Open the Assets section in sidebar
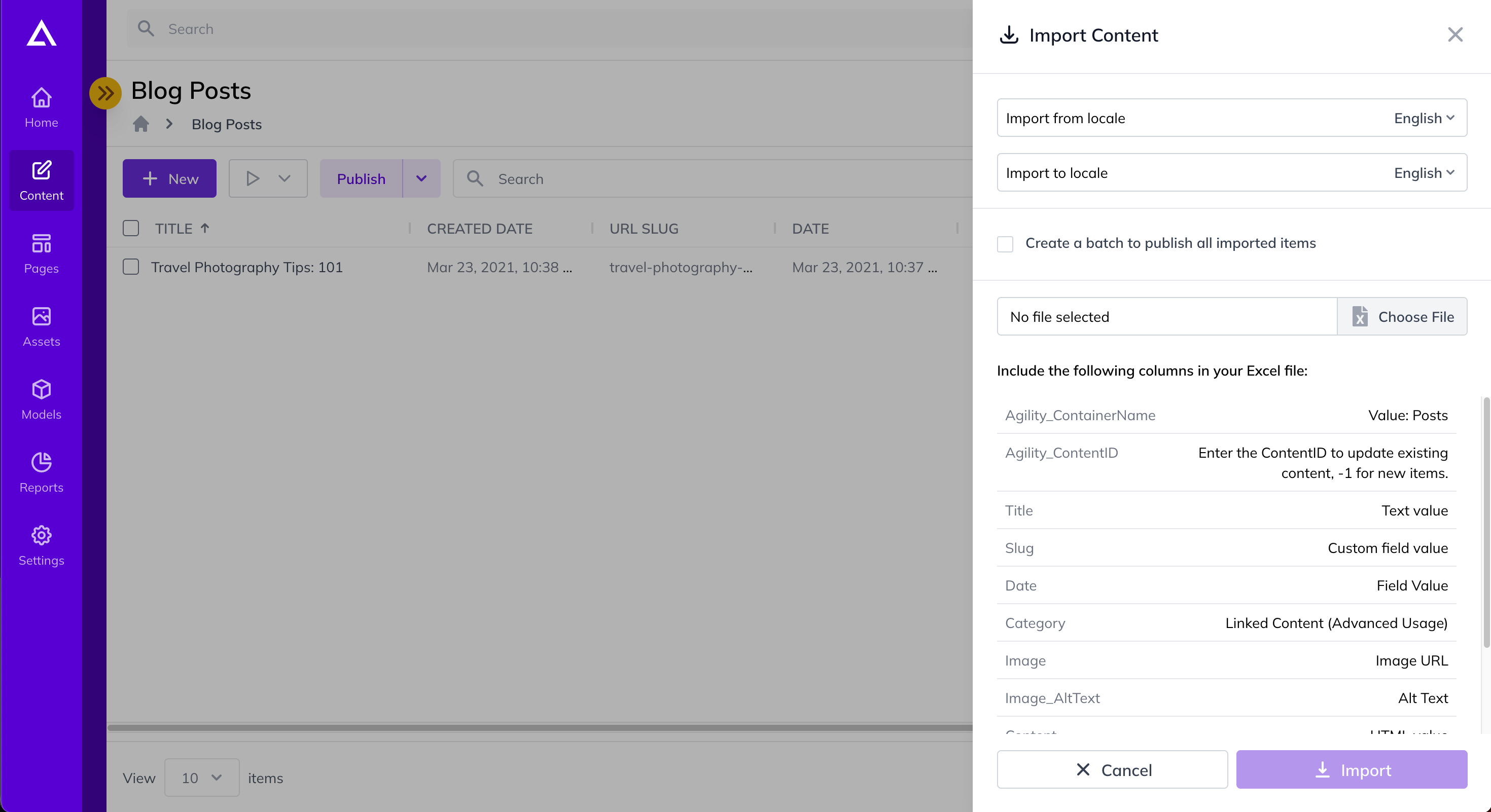 (41, 326)
